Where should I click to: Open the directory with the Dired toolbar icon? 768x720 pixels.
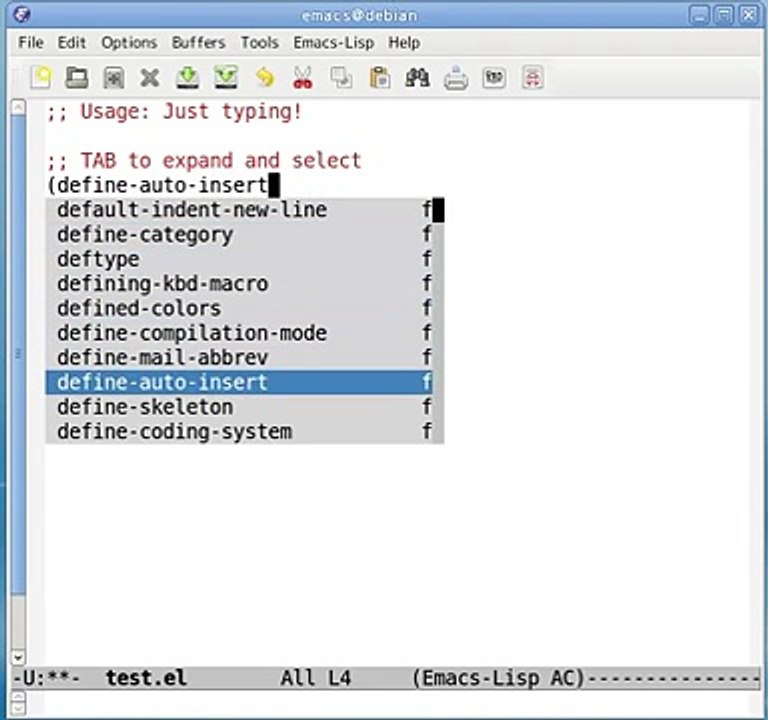pyautogui.click(x=114, y=78)
